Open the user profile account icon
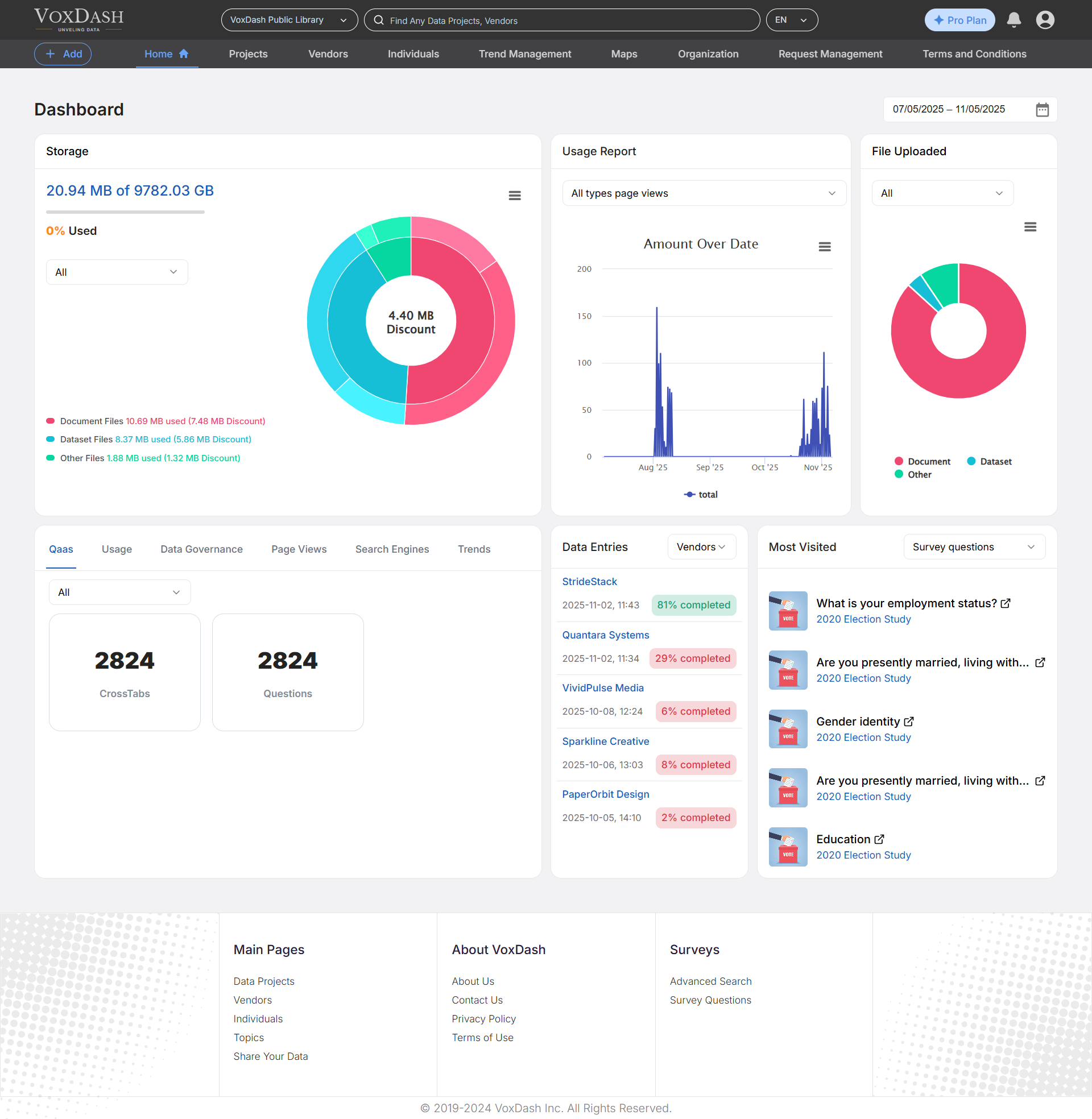Screen dimensions: 1092x1119 [x=1045, y=19]
